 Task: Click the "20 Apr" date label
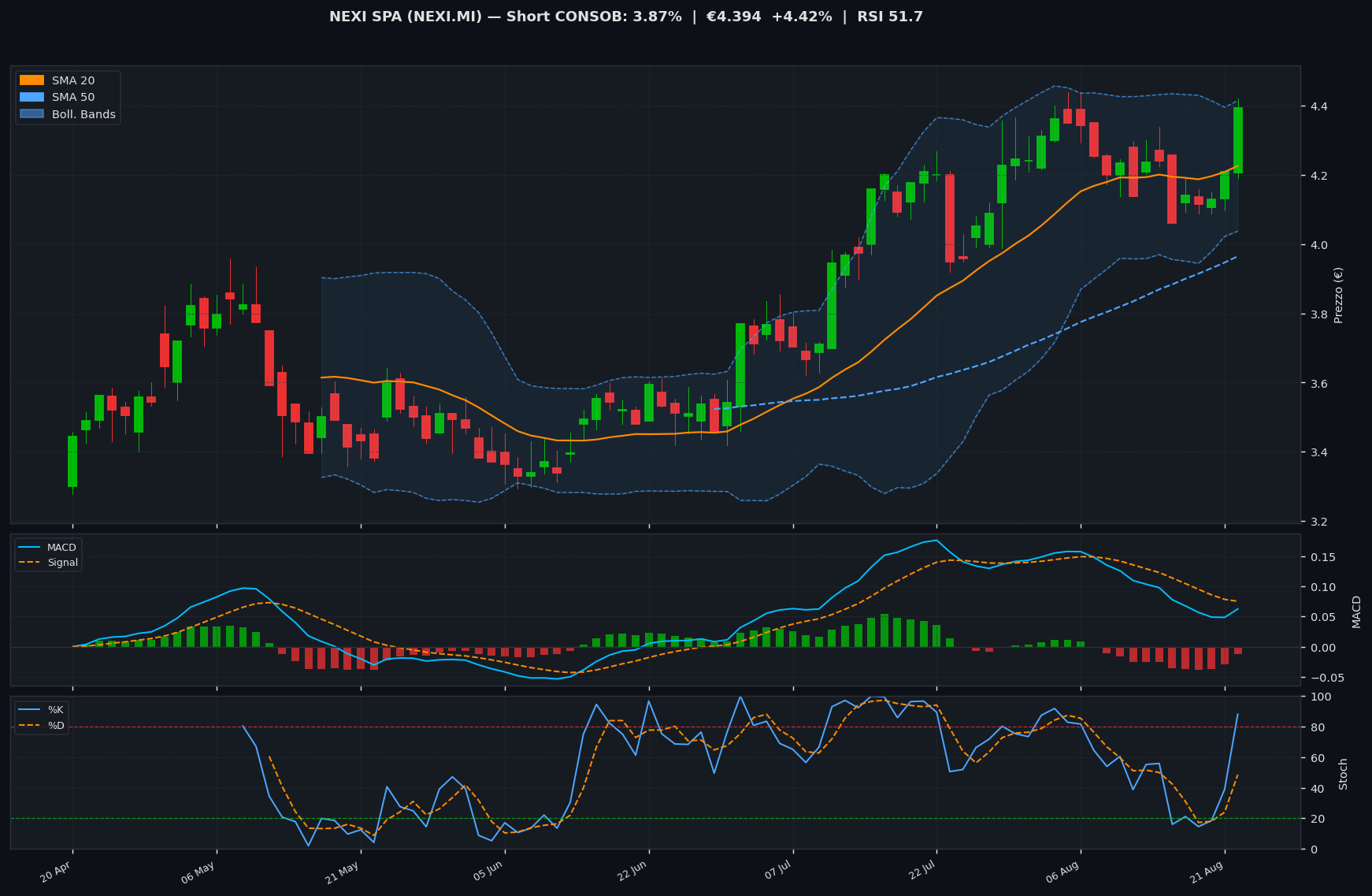(56, 871)
